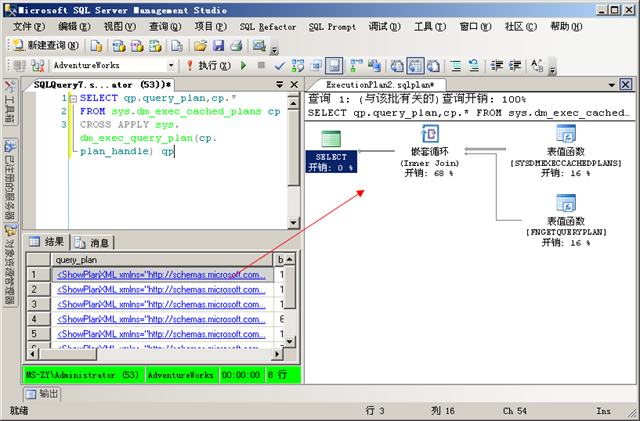
Task: Open ShowPlanXML link in row 4
Action: (x=162, y=319)
